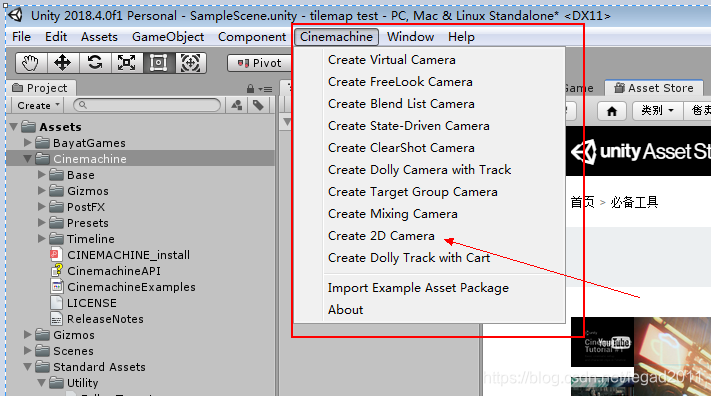711x396 pixels.
Task: Open the Create dropdown in Project
Action: tap(38, 105)
